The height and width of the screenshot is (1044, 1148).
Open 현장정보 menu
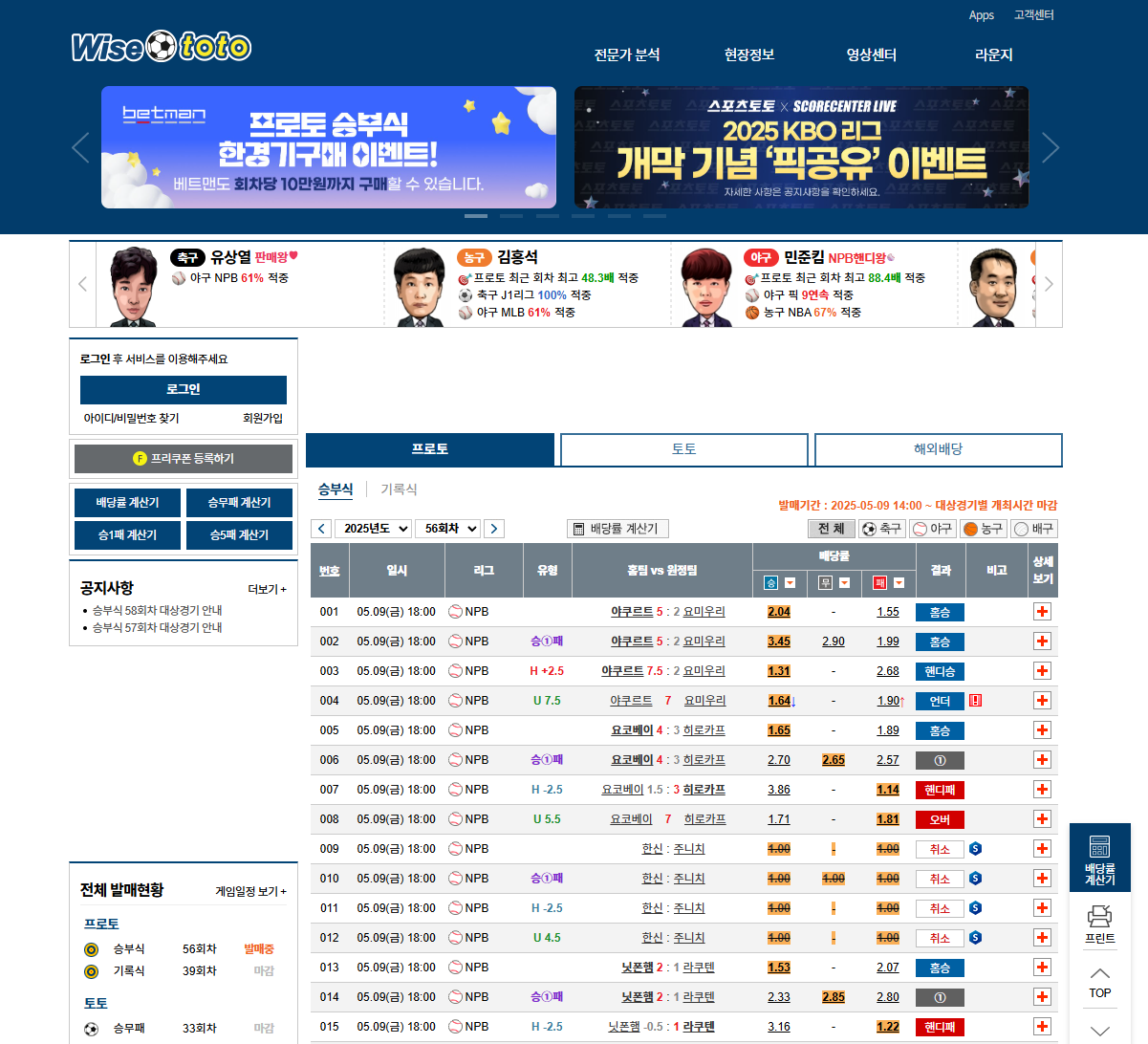tap(749, 55)
